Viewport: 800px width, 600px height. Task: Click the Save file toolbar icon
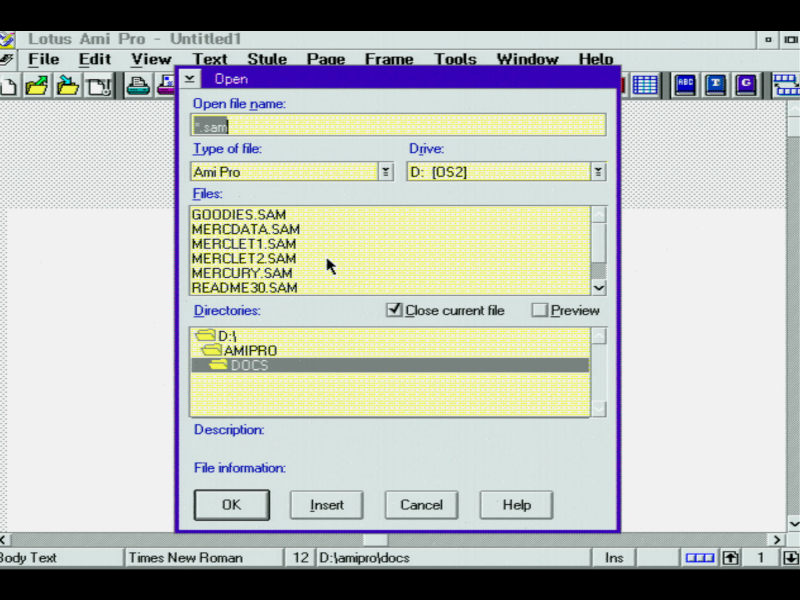(68, 85)
